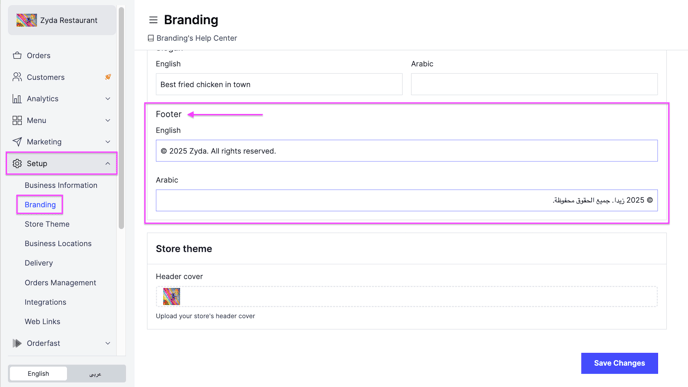Open Business Locations in sidebar

(58, 244)
